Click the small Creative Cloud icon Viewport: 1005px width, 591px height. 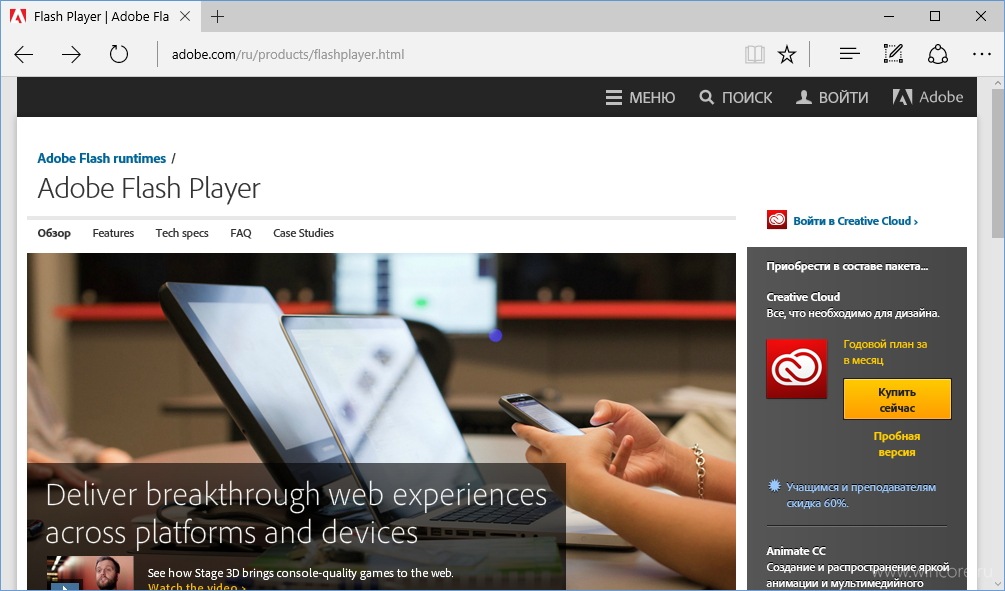tap(777, 220)
